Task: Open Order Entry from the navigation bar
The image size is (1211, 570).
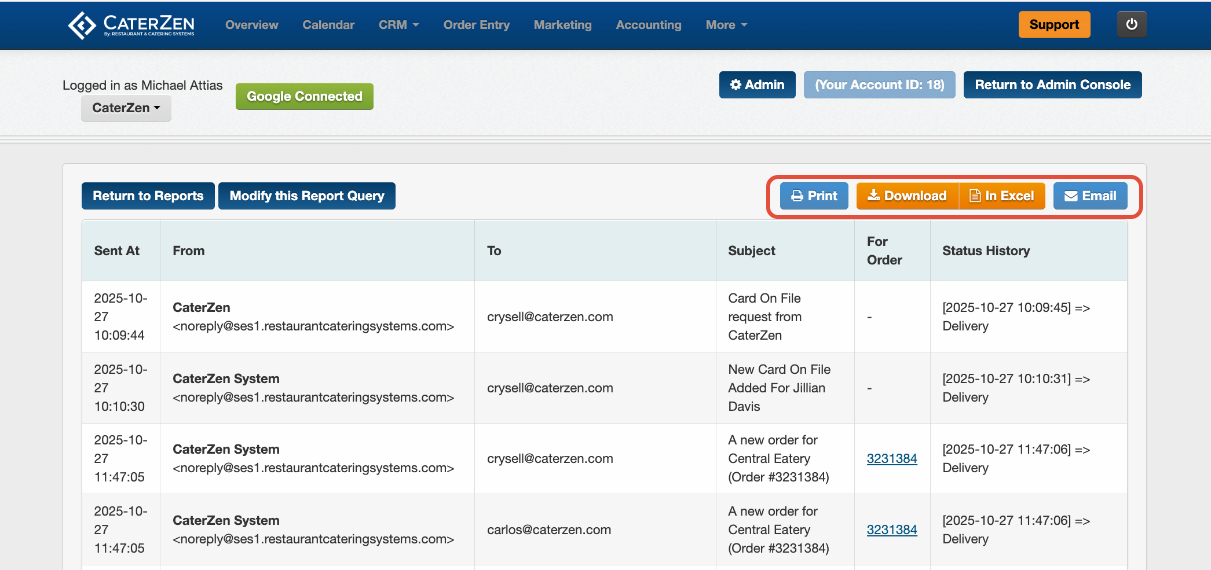Action: [476, 25]
